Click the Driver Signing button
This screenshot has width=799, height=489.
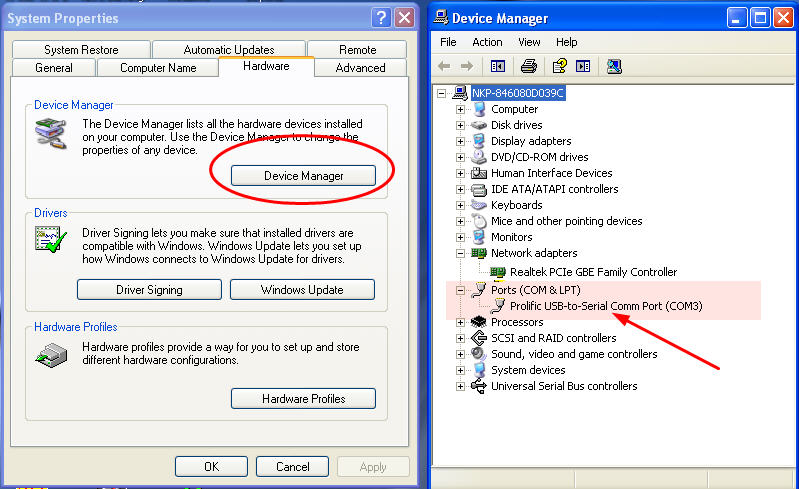tap(149, 289)
